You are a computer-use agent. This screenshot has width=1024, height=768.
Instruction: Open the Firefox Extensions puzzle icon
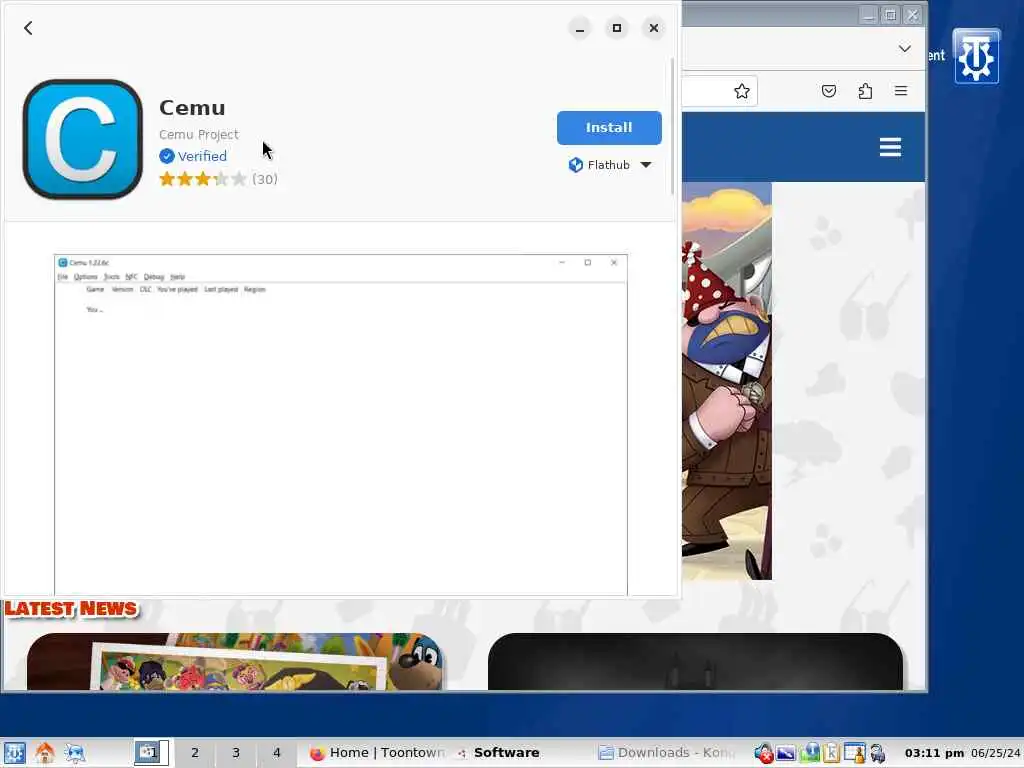pos(865,91)
